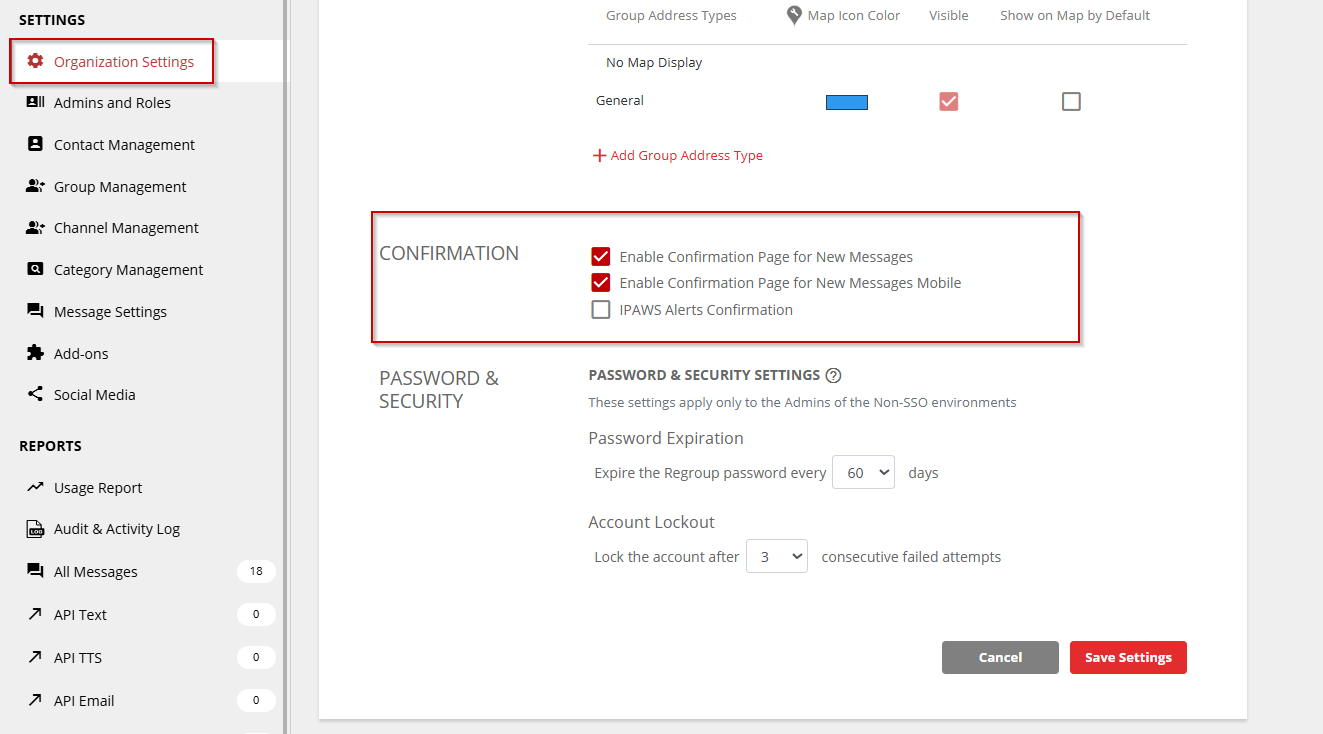Image resolution: width=1323 pixels, height=734 pixels.
Task: Click the Contact Management icon
Action: [35, 144]
